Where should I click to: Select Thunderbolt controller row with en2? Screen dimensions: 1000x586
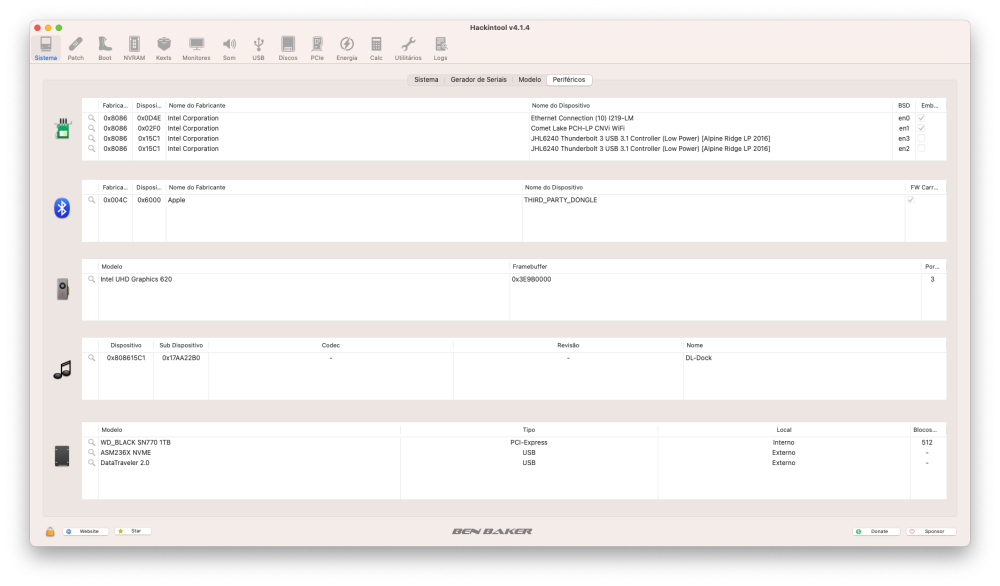pyautogui.click(x=513, y=149)
